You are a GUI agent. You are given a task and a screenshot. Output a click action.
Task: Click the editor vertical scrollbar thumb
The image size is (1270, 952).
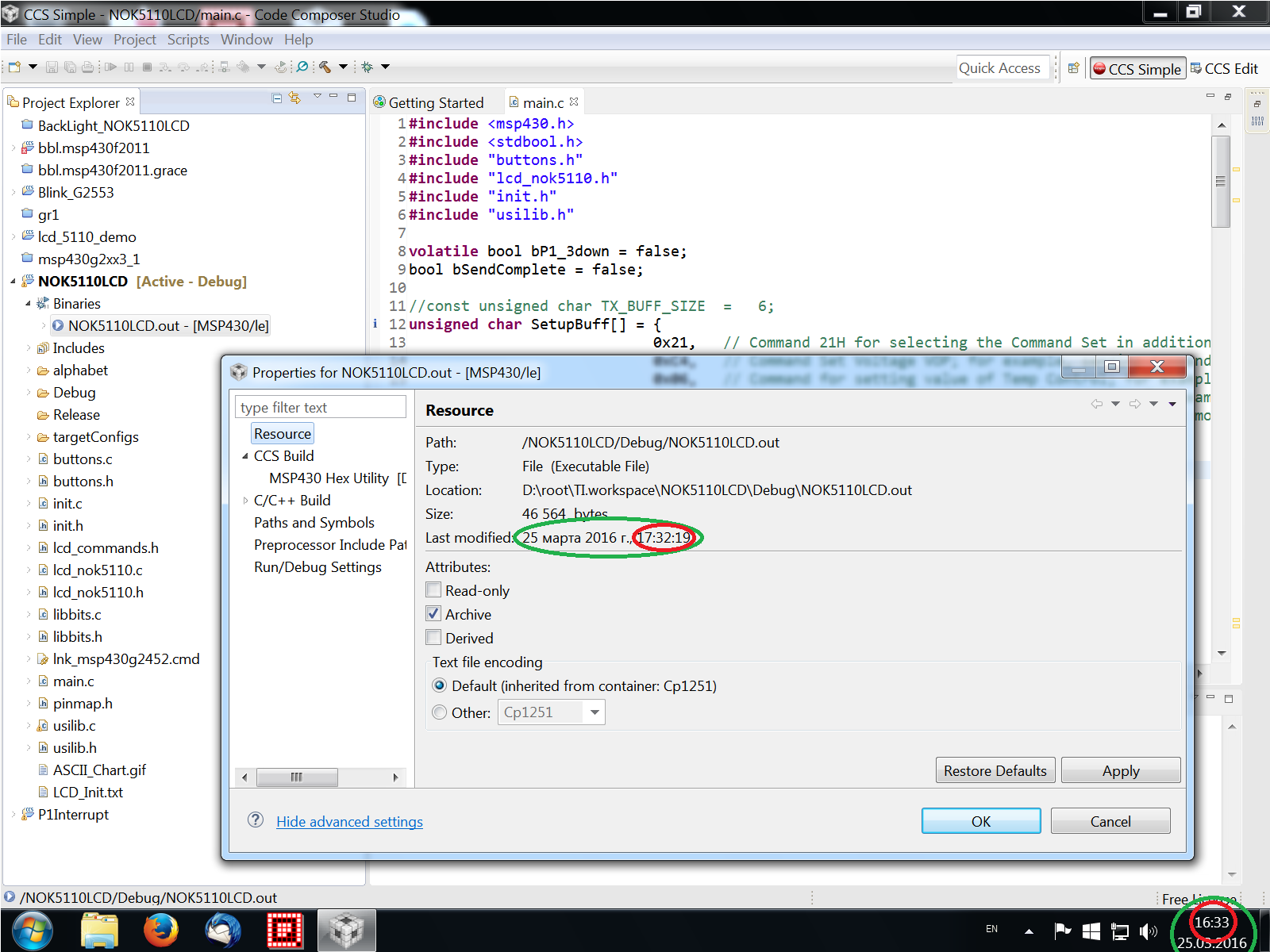click(1221, 181)
